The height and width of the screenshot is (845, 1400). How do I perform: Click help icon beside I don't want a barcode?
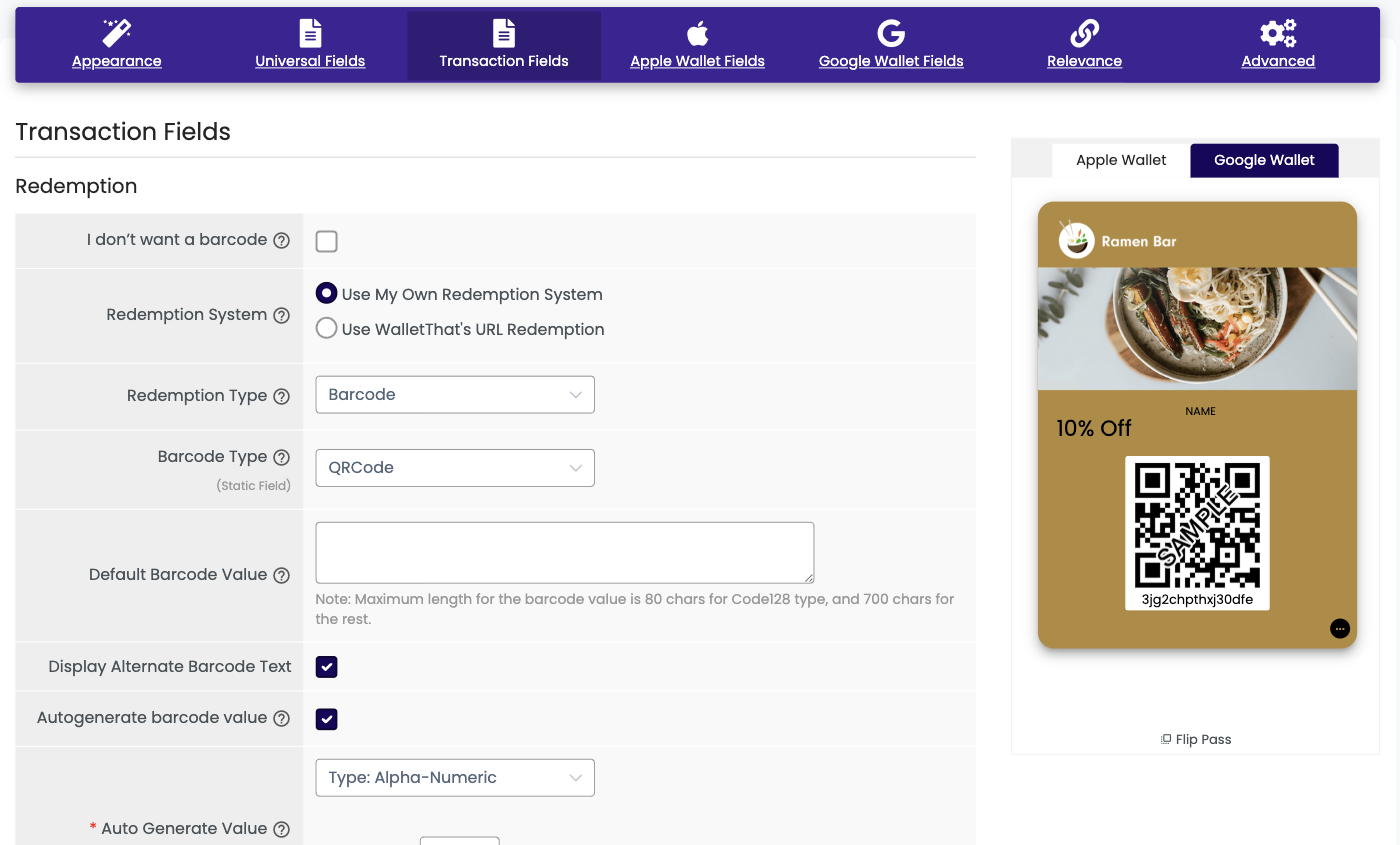coord(282,240)
